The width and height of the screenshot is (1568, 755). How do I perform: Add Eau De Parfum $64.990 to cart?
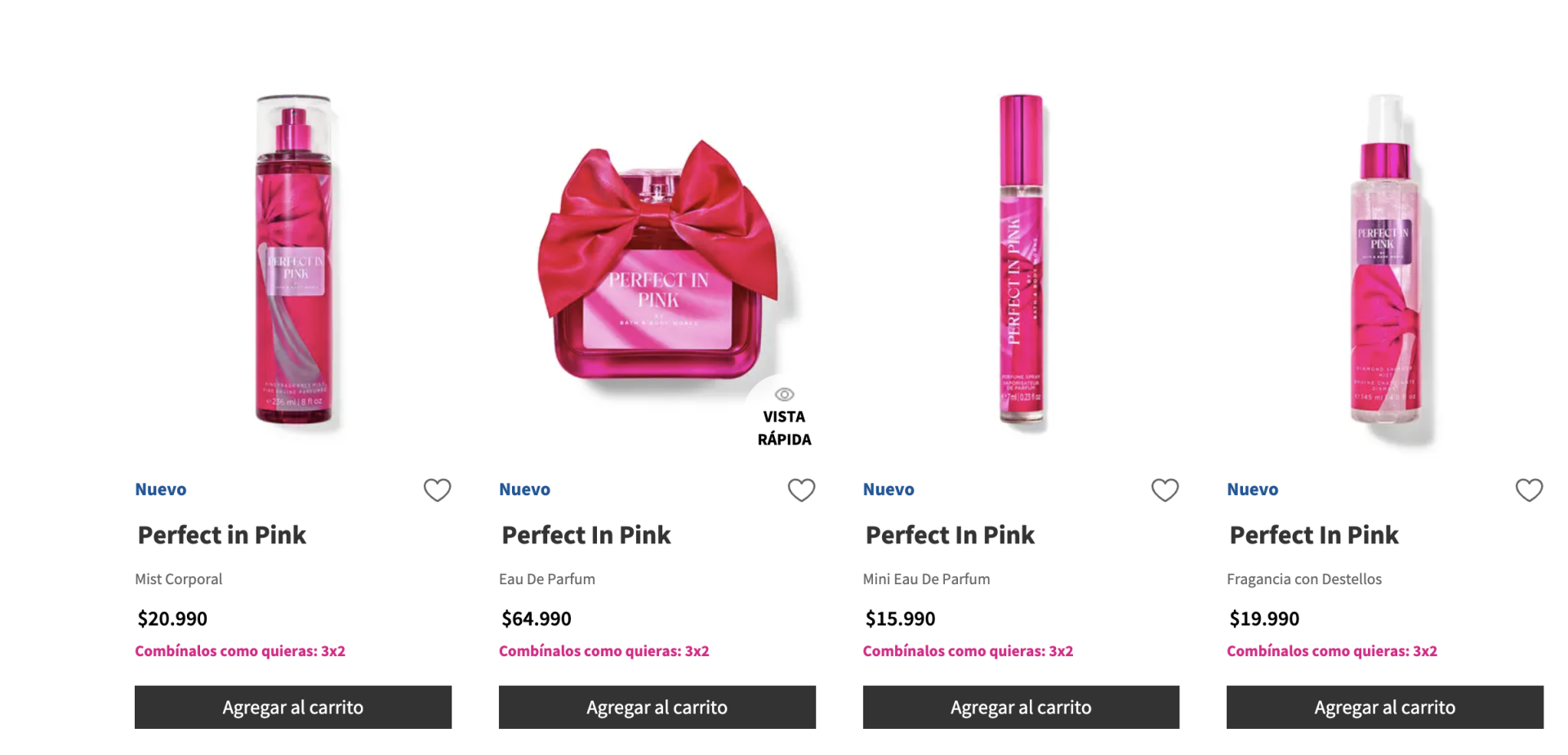[x=657, y=707]
